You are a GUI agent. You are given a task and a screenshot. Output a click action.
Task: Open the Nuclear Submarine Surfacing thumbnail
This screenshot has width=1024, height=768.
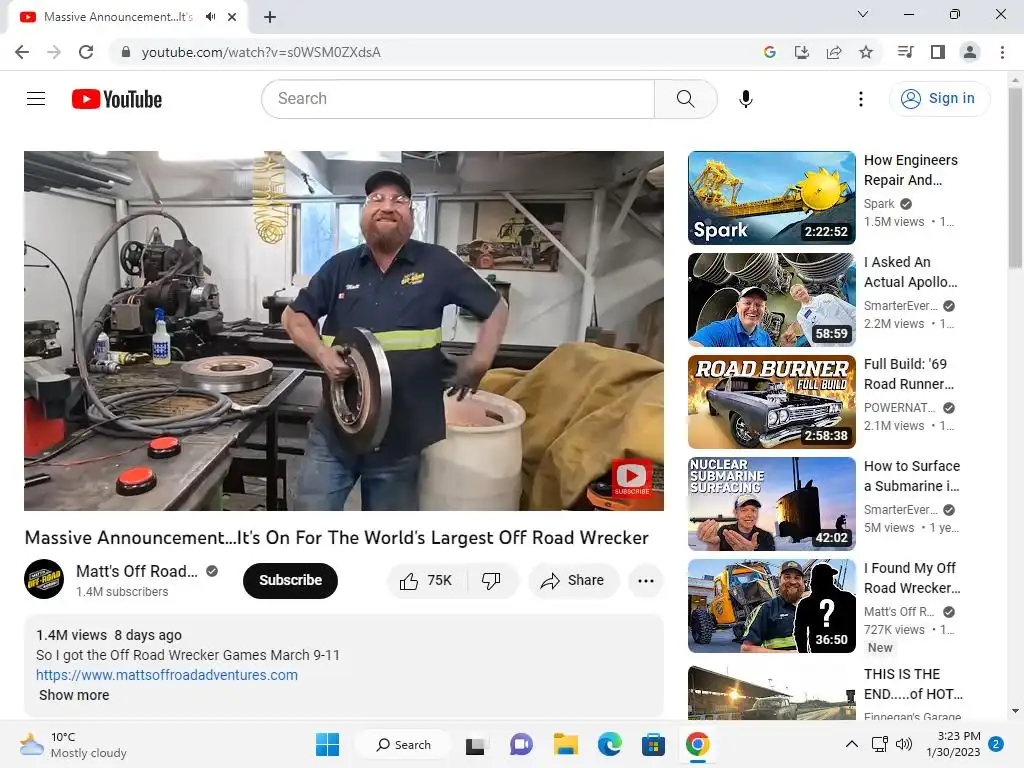click(771, 504)
